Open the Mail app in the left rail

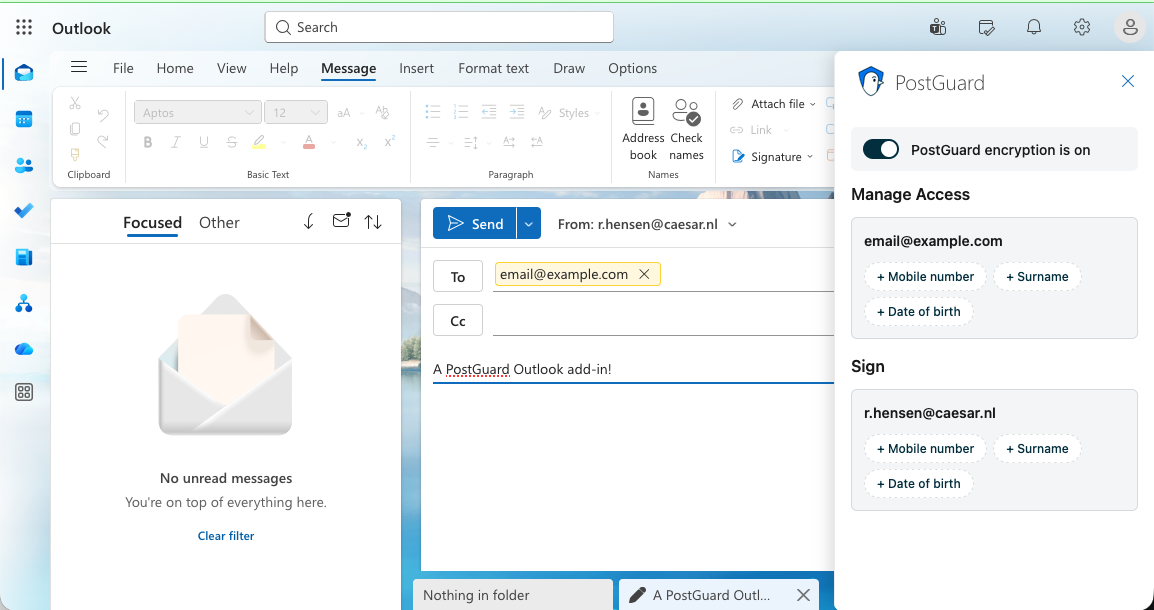24,73
